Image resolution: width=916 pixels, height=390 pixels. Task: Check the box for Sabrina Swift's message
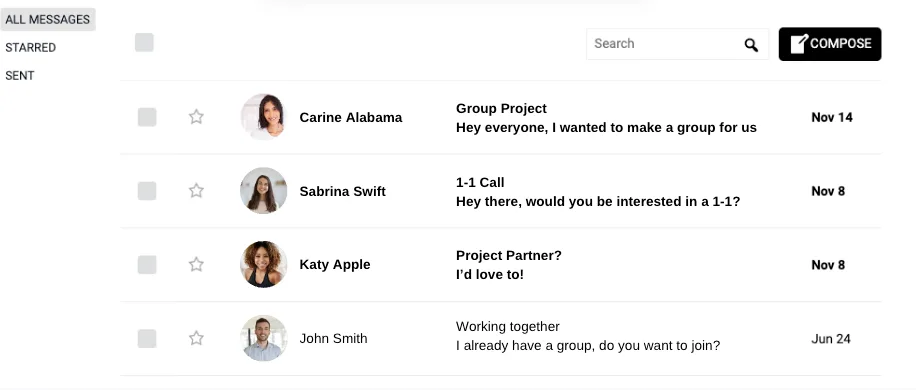coord(147,191)
